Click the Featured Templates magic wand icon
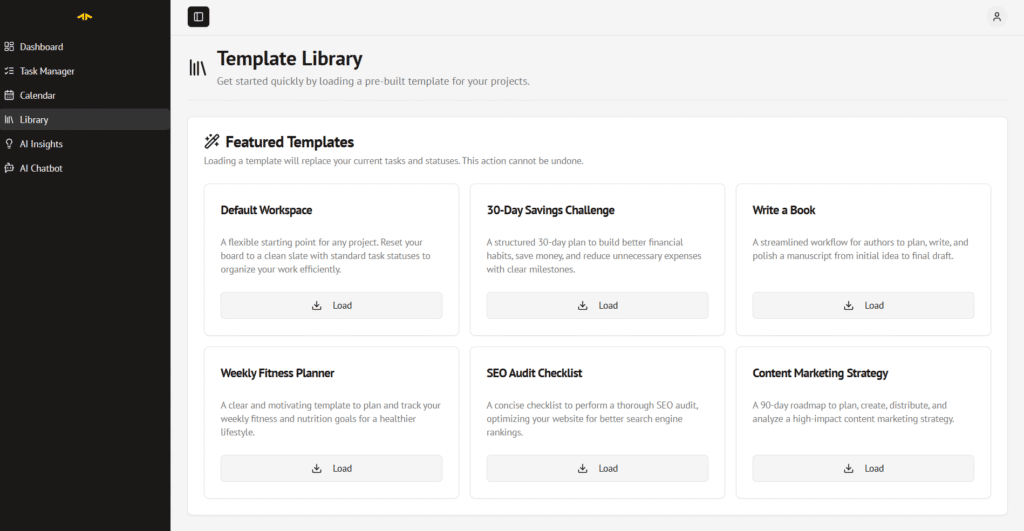 click(x=212, y=142)
